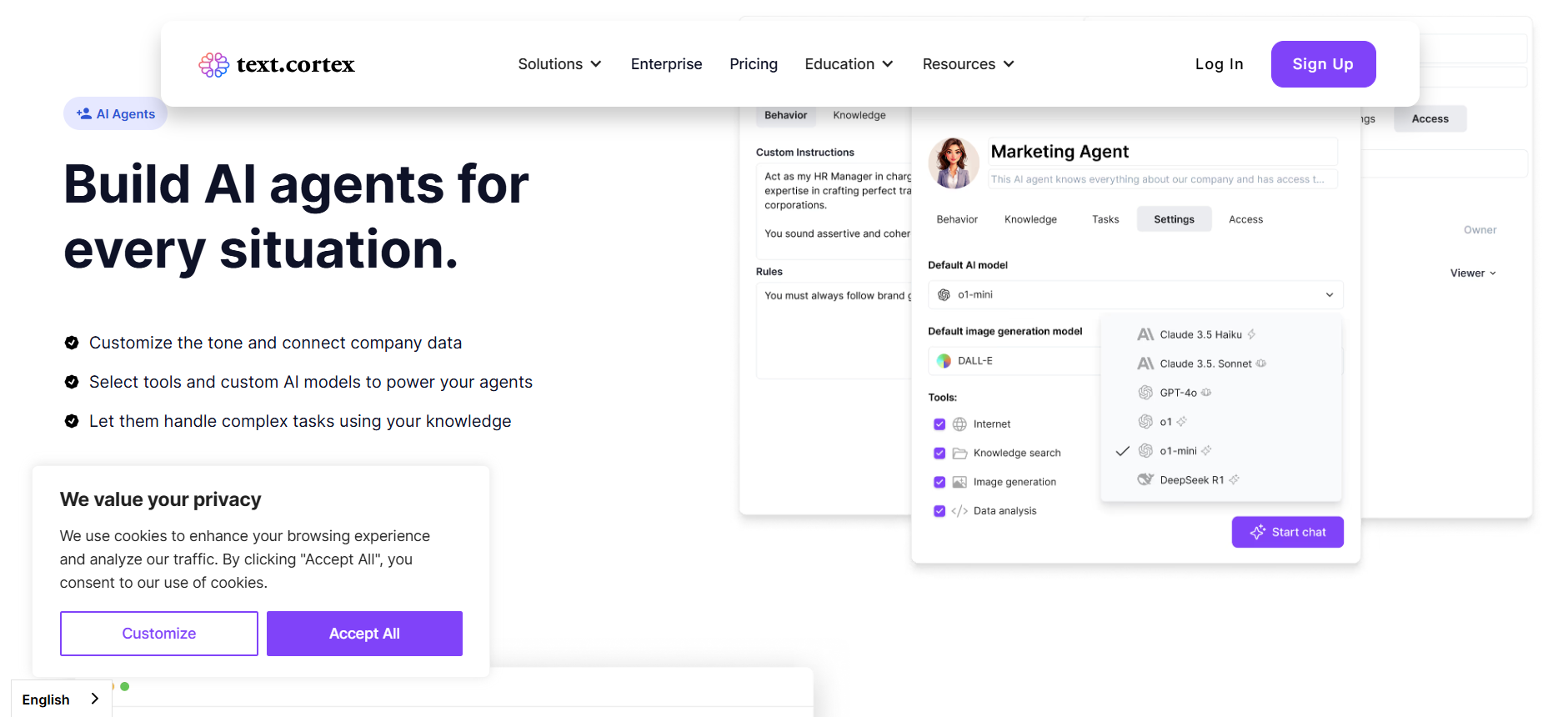Select the Settings tab
Screen dimensions: 1568x717
1174,219
